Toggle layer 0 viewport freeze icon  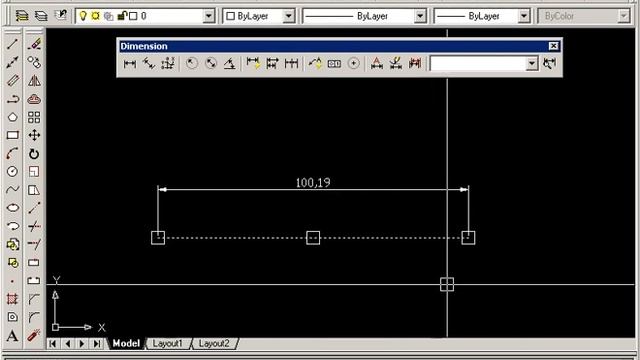point(109,16)
